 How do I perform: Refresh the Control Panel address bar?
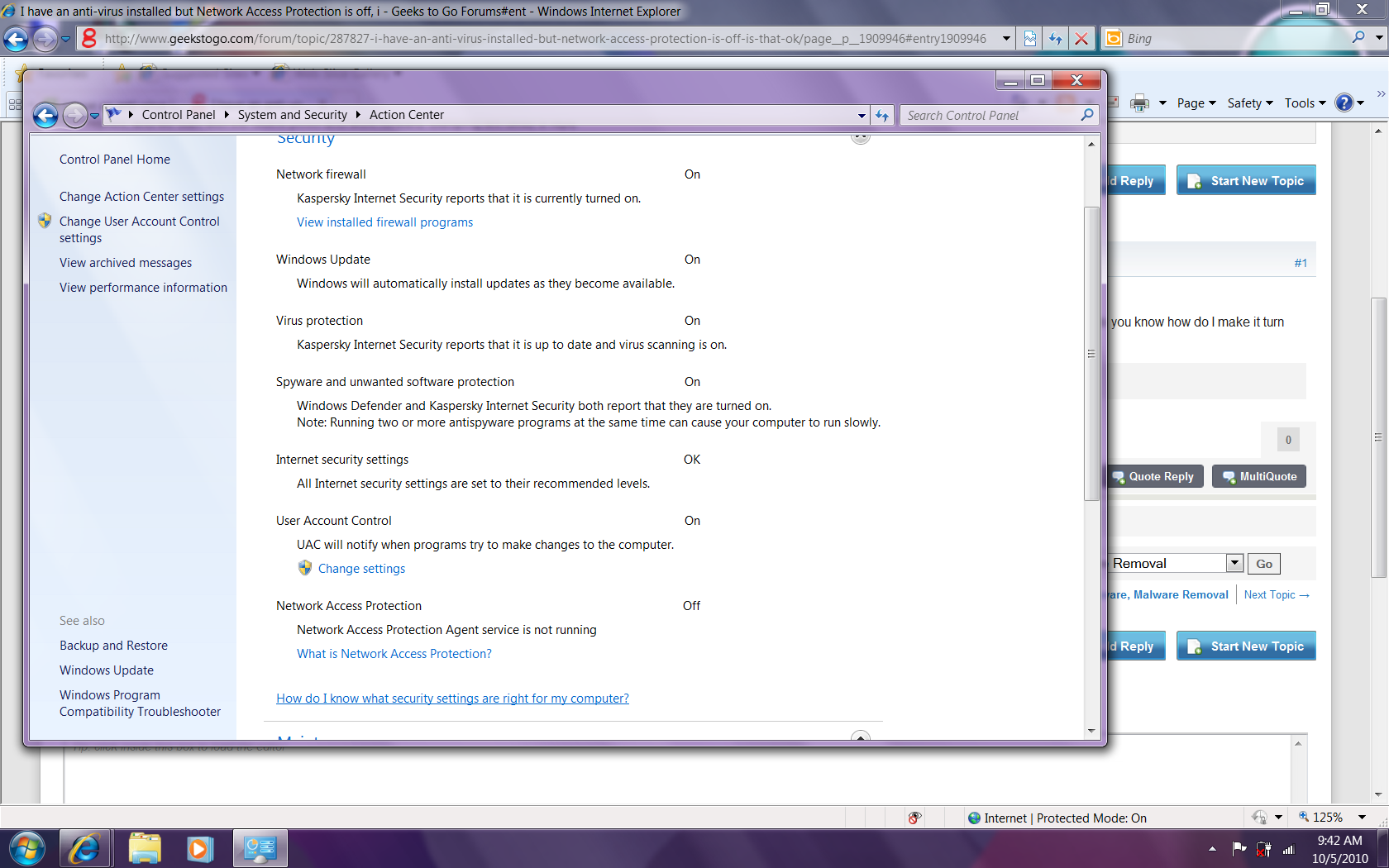(882, 116)
